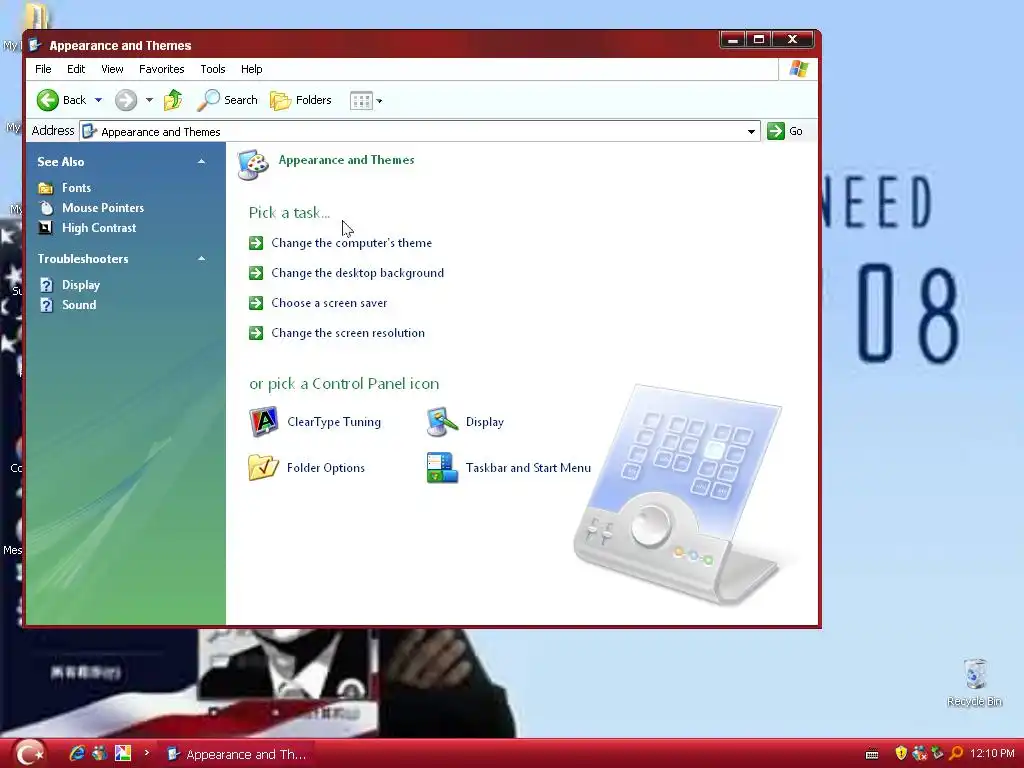Open the Display troubleshooter
The width and height of the screenshot is (1024, 768).
tap(81, 285)
